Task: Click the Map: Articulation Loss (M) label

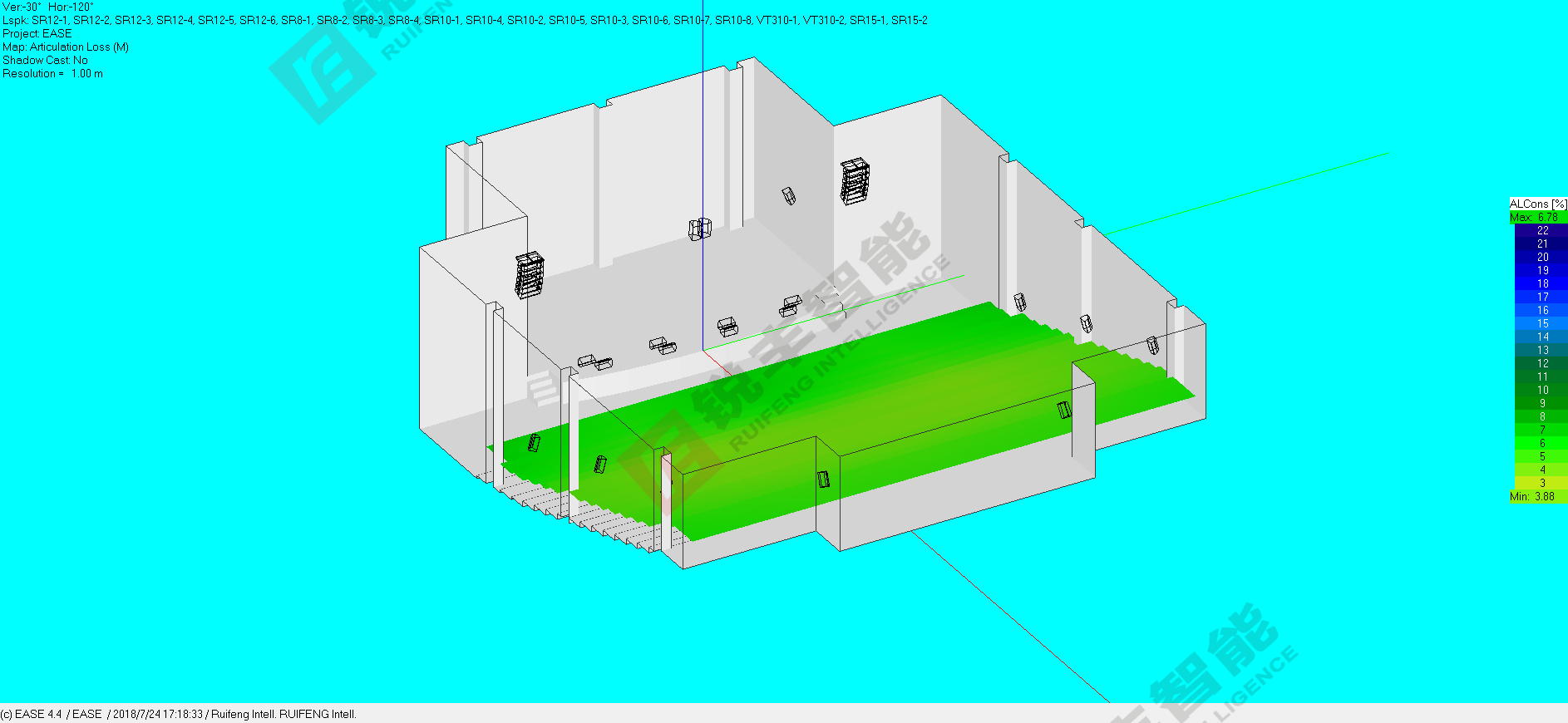Action: [66, 47]
